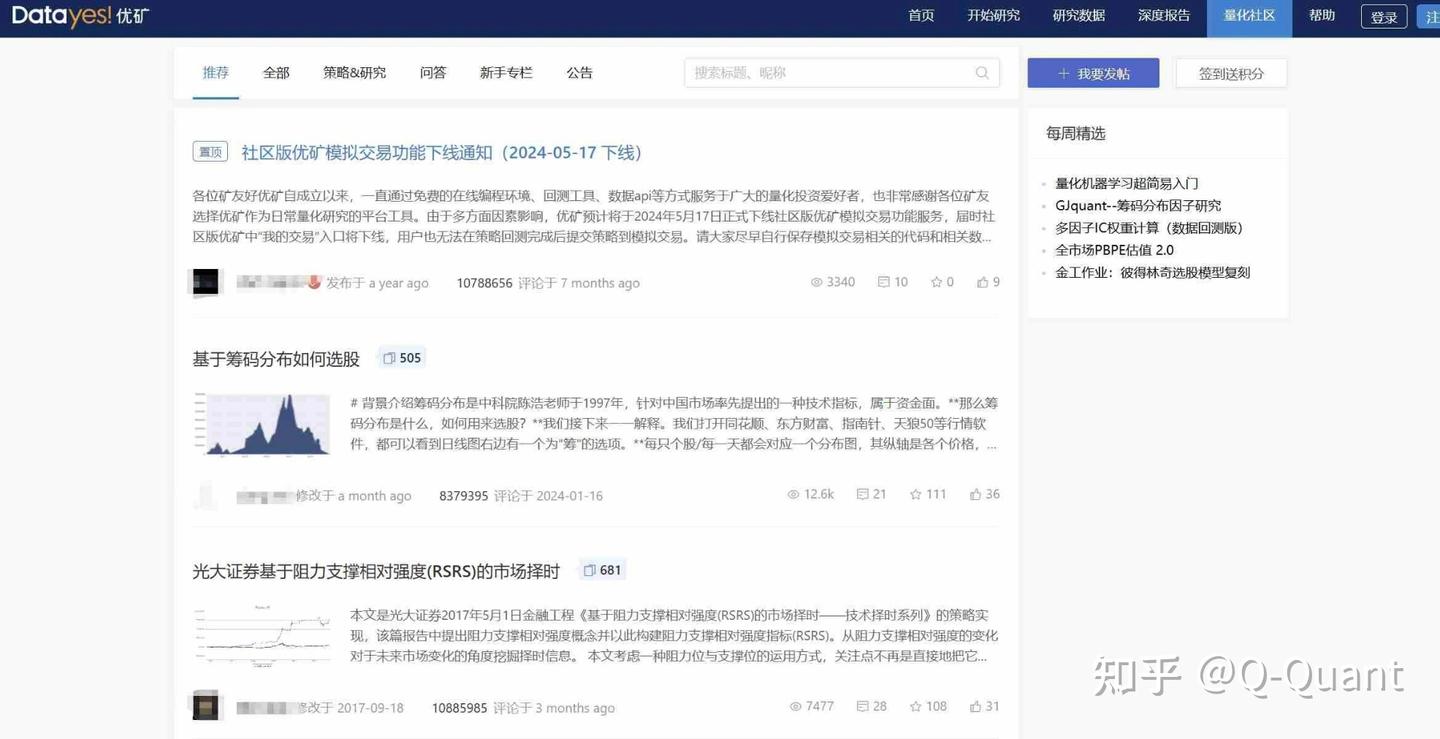The height and width of the screenshot is (739, 1440).
Task: Click the 登录 button
Action: point(1383,16)
